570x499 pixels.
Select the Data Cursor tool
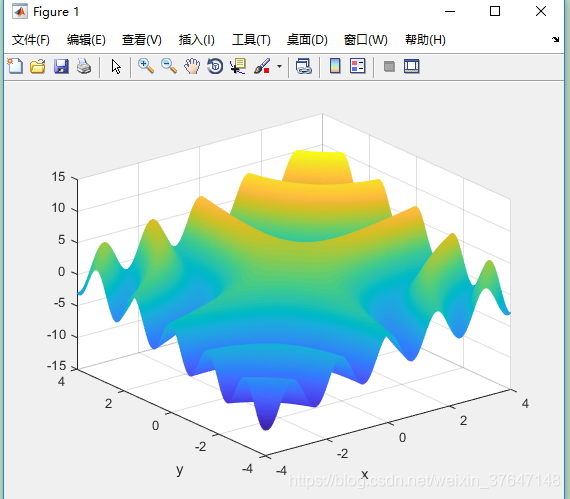pyautogui.click(x=238, y=67)
